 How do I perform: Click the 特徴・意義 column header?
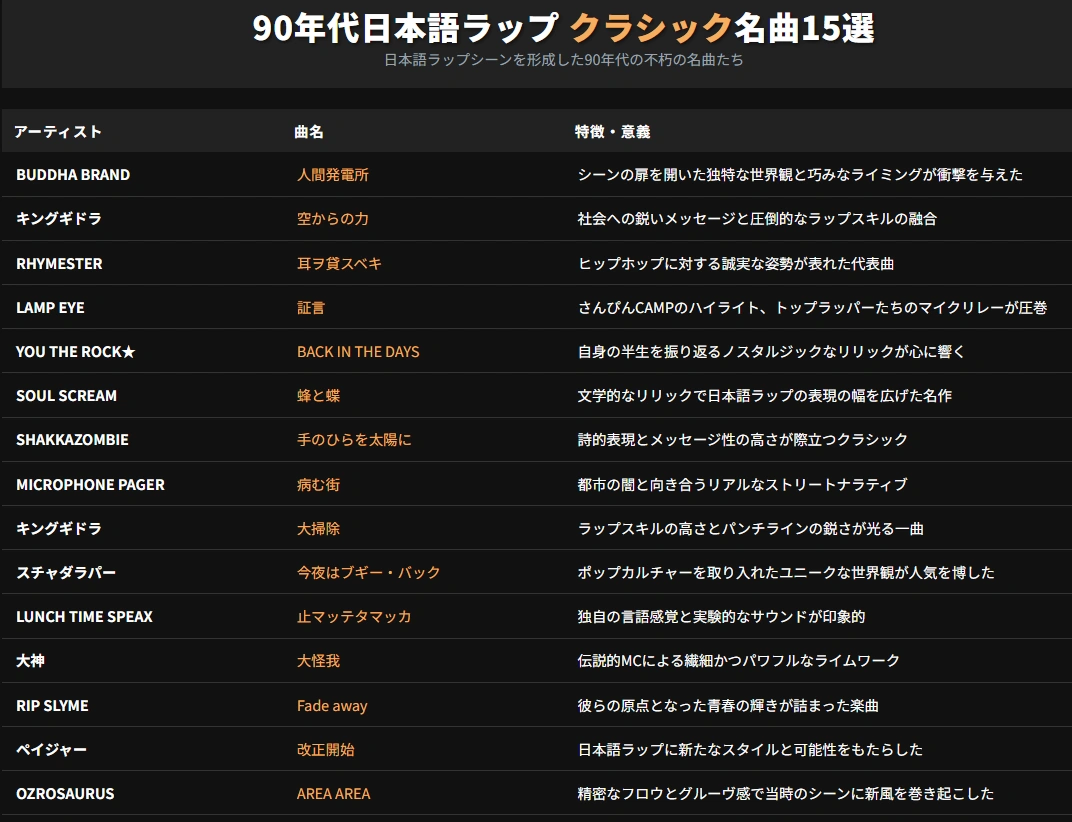pyautogui.click(x=612, y=131)
